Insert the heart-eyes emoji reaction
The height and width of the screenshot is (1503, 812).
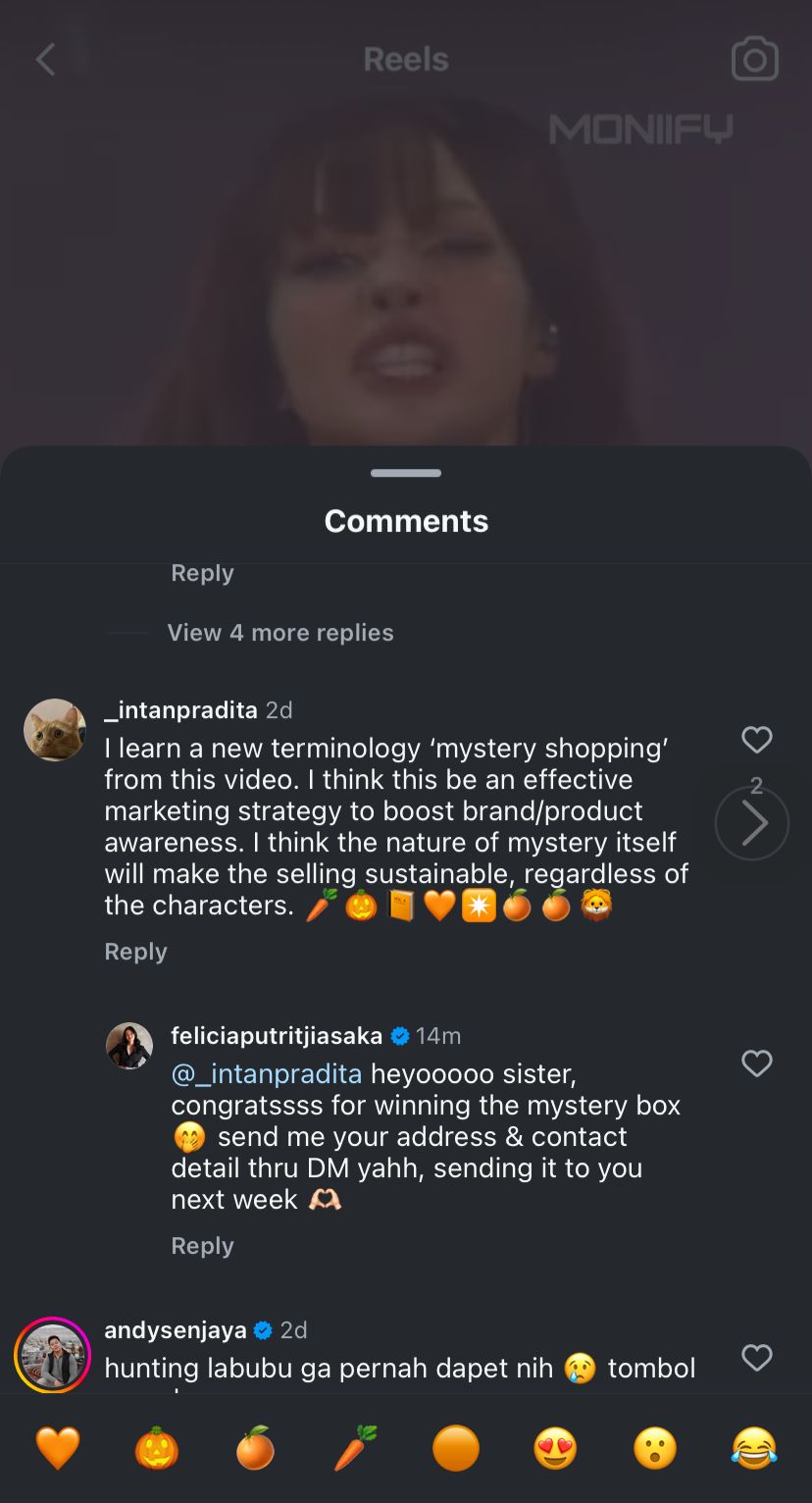click(555, 1448)
